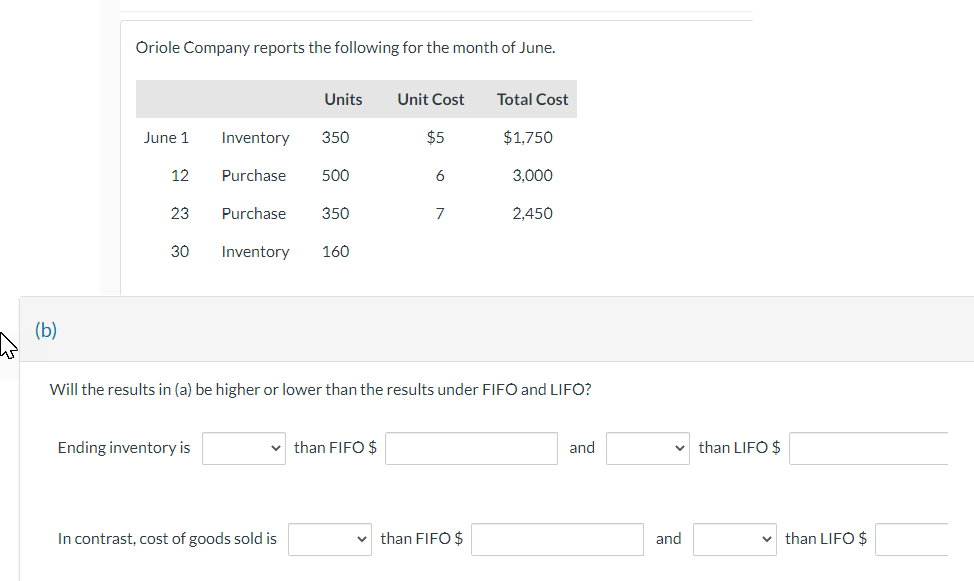Click the FIFO dollar input for ending inventory
The image size is (974, 581).
pyautogui.click(x=471, y=448)
